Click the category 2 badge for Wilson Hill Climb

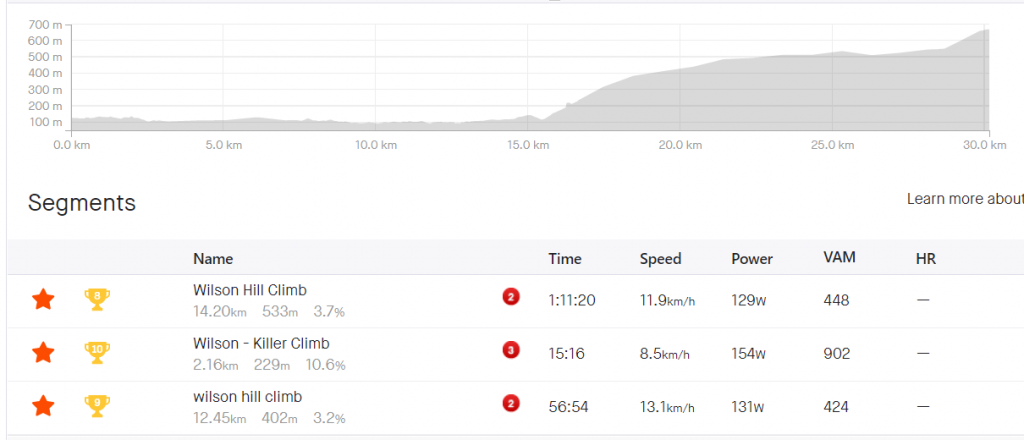(511, 297)
